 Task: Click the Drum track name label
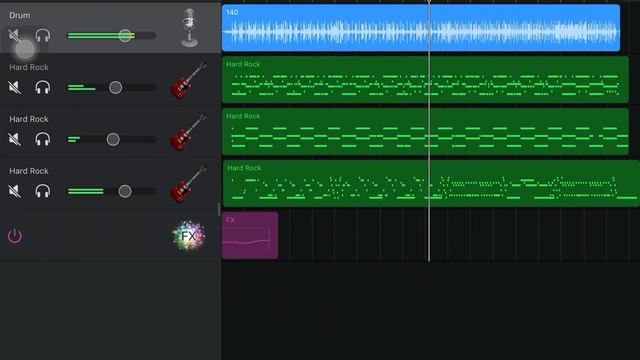click(20, 16)
